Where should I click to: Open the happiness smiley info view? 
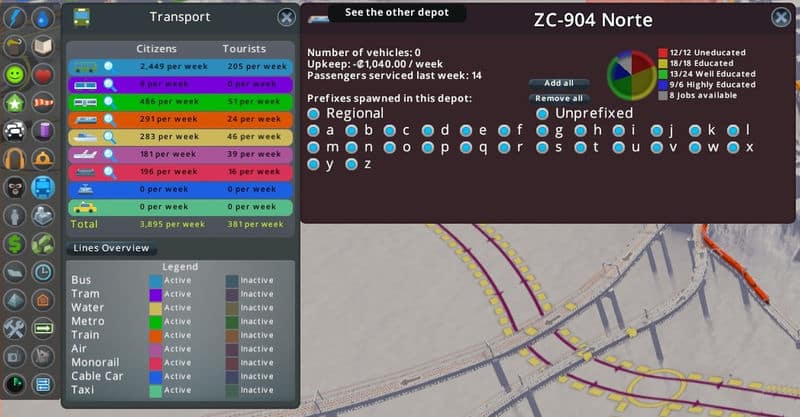15,74
